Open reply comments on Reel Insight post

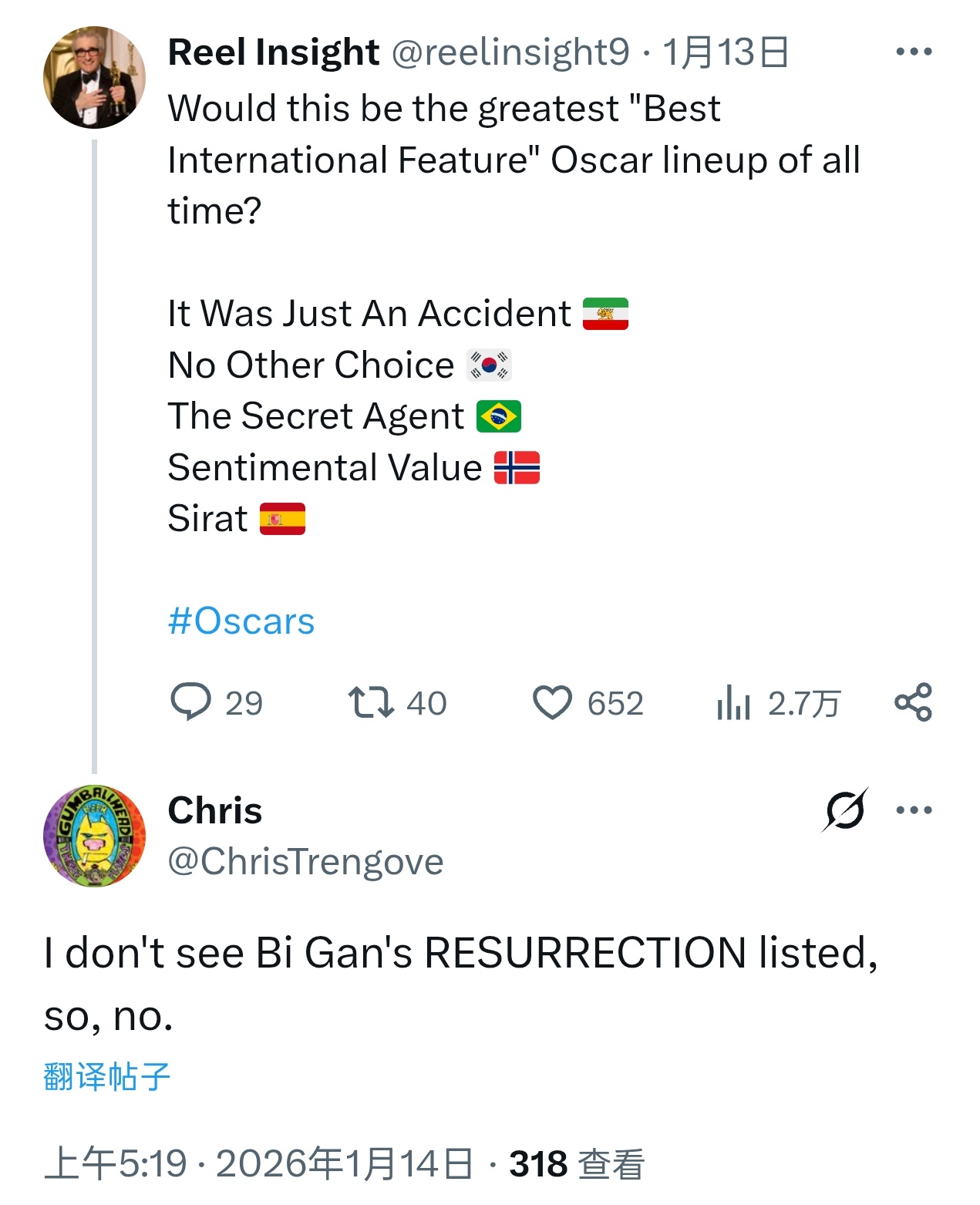tap(191, 702)
